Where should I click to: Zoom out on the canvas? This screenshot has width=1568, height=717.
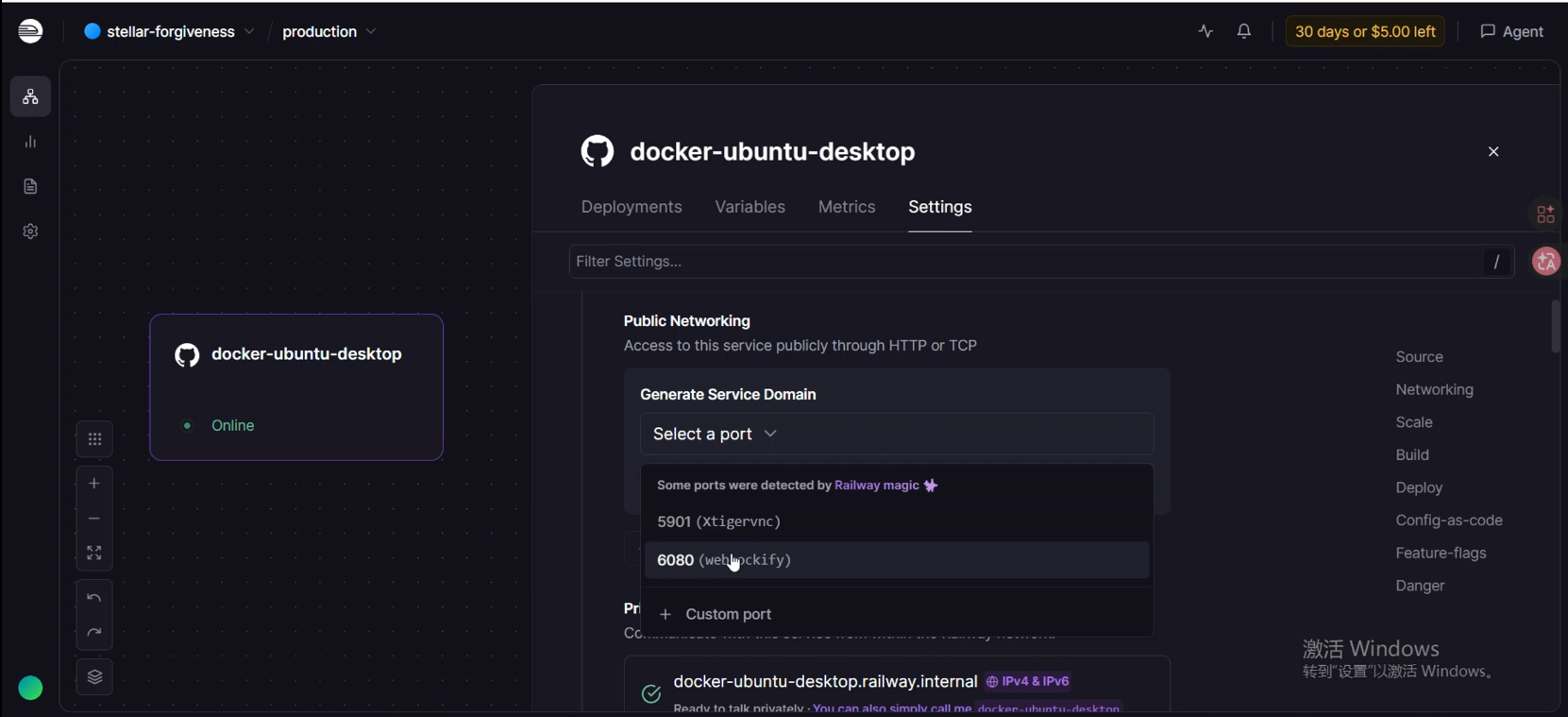pyautogui.click(x=94, y=519)
